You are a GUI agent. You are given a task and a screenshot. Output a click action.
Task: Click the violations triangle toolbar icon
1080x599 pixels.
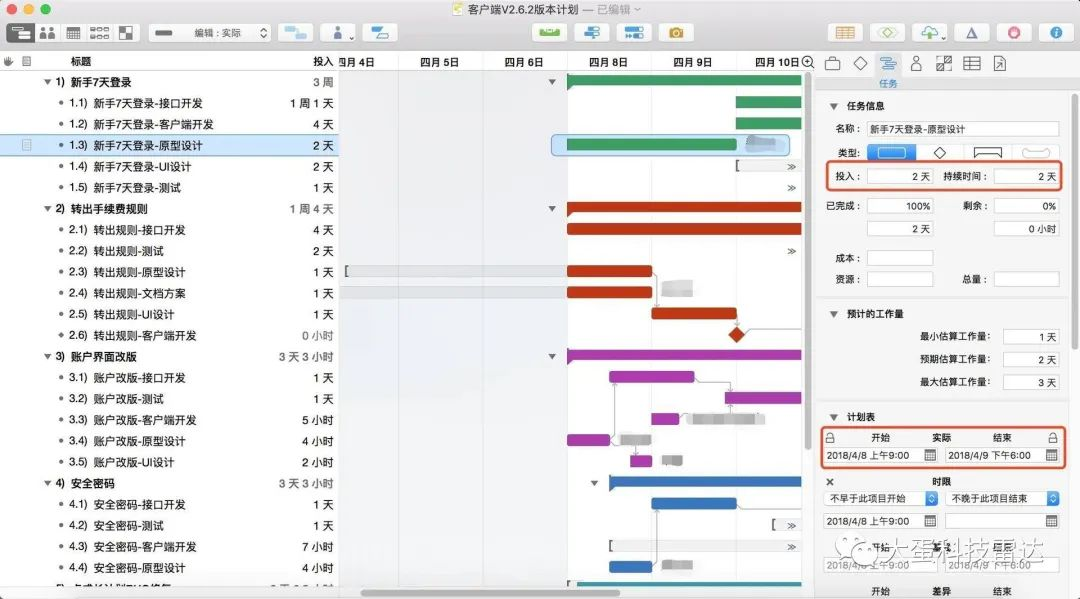coord(971,32)
